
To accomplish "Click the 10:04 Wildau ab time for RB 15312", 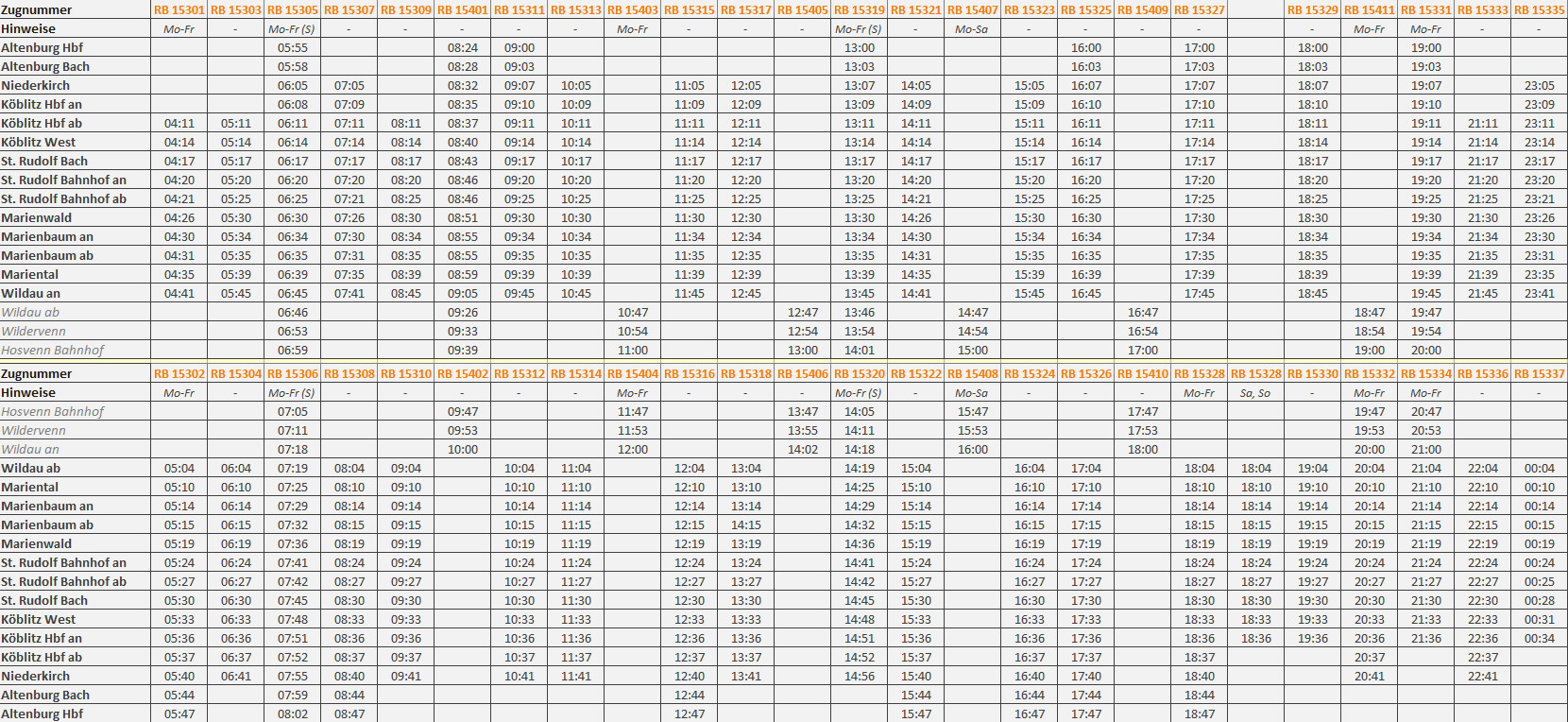I will [520, 468].
